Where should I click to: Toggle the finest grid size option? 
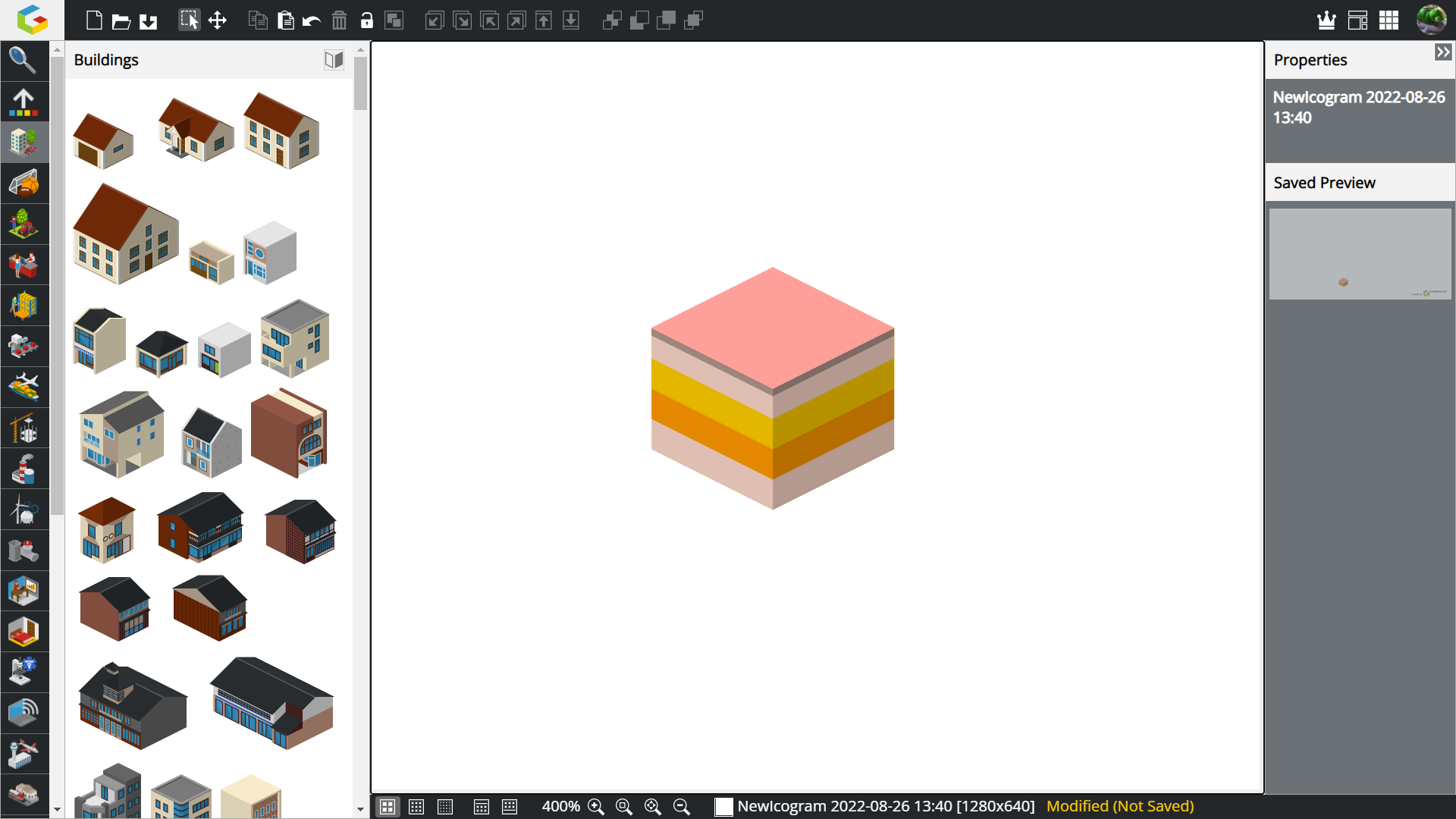click(x=445, y=807)
